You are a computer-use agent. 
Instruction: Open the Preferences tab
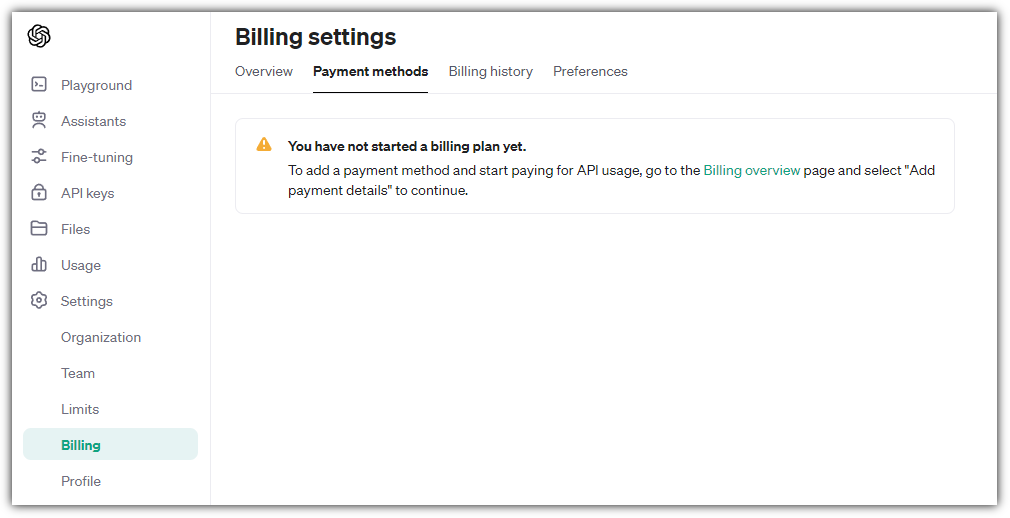coord(590,72)
